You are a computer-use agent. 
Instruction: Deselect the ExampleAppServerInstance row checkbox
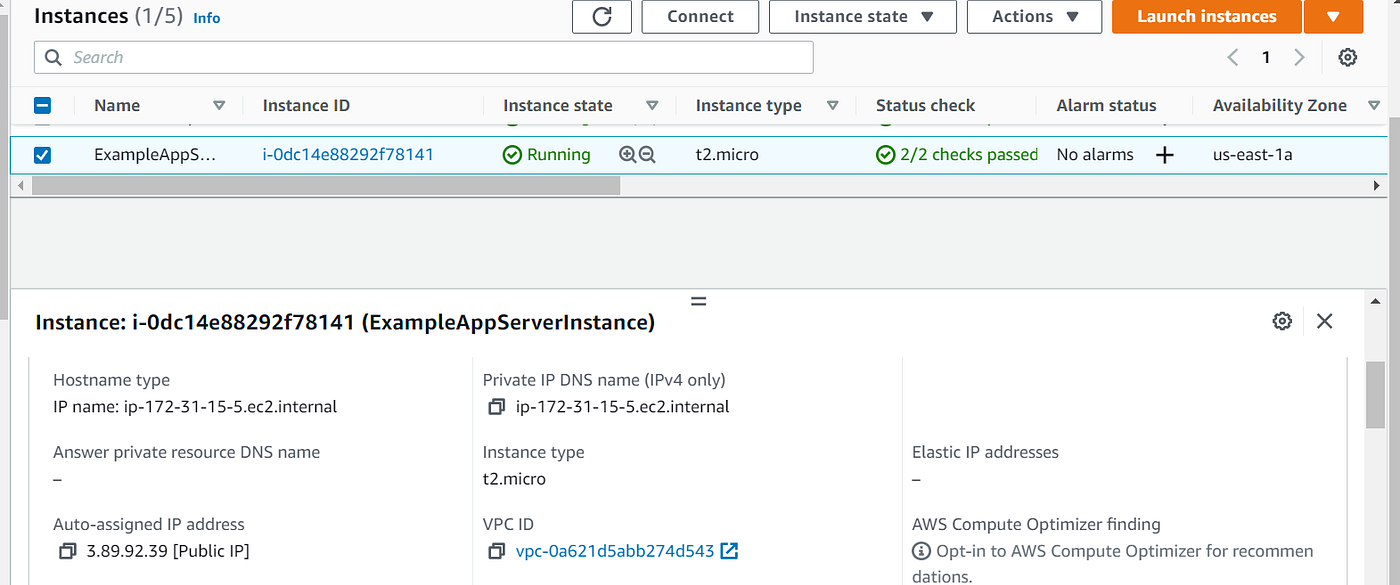click(40, 154)
